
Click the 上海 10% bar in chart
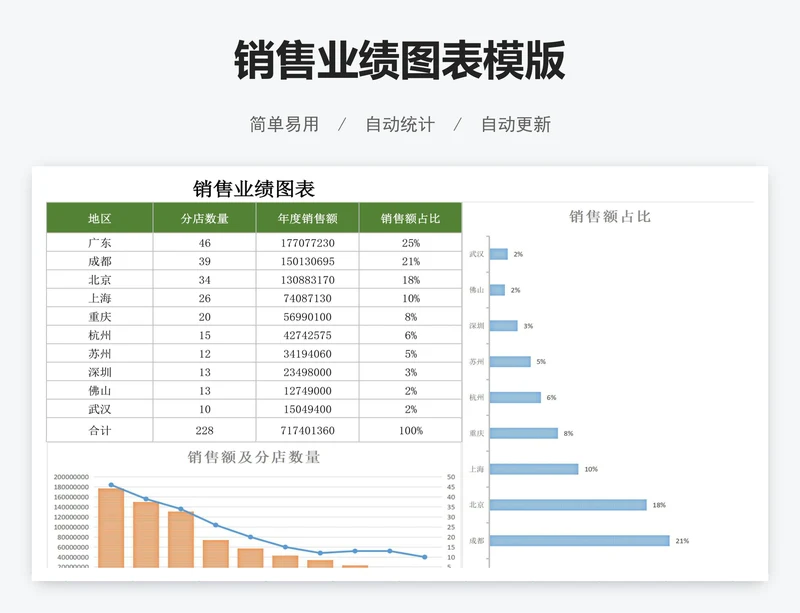click(x=534, y=469)
